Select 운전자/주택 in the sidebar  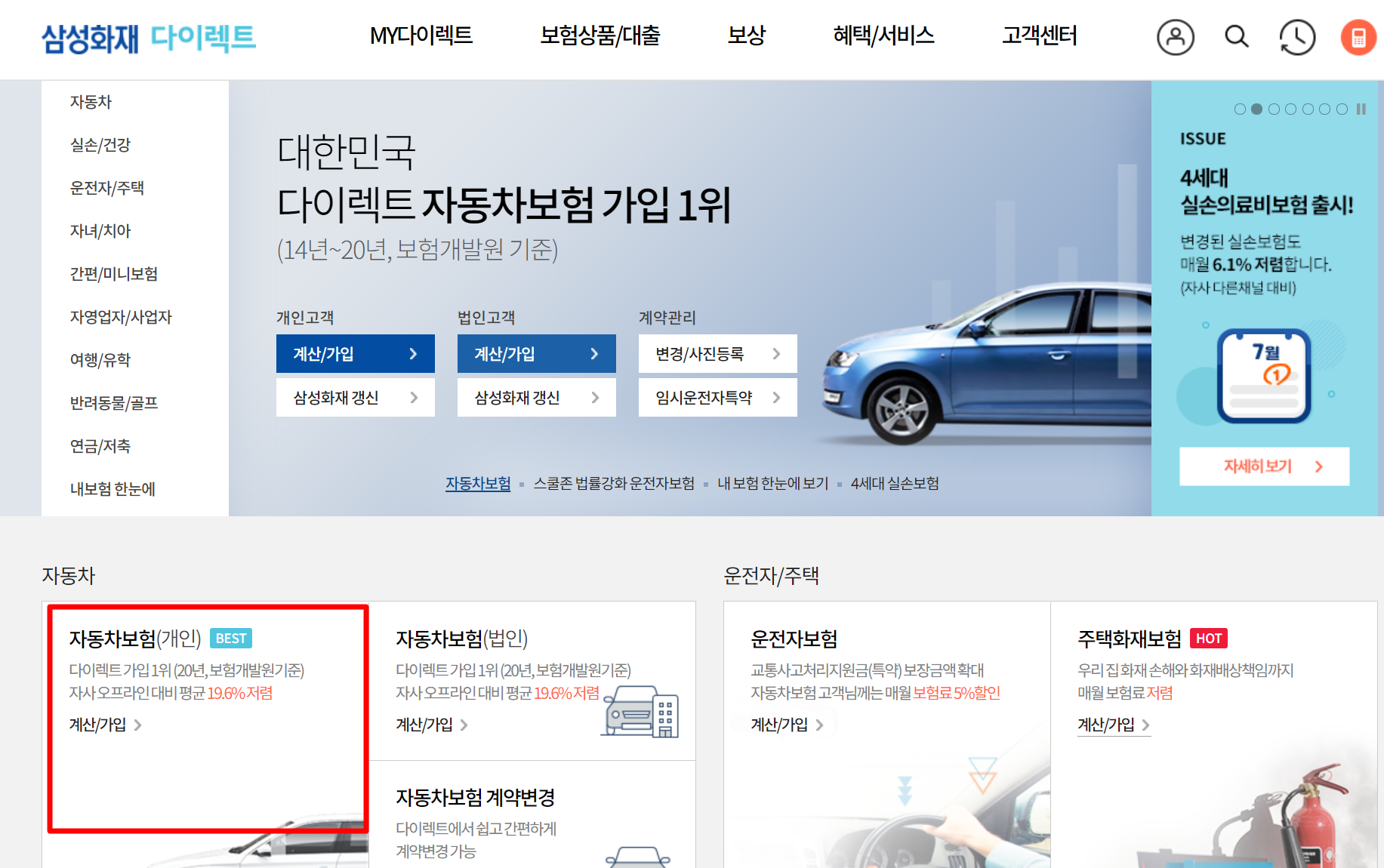click(x=107, y=188)
